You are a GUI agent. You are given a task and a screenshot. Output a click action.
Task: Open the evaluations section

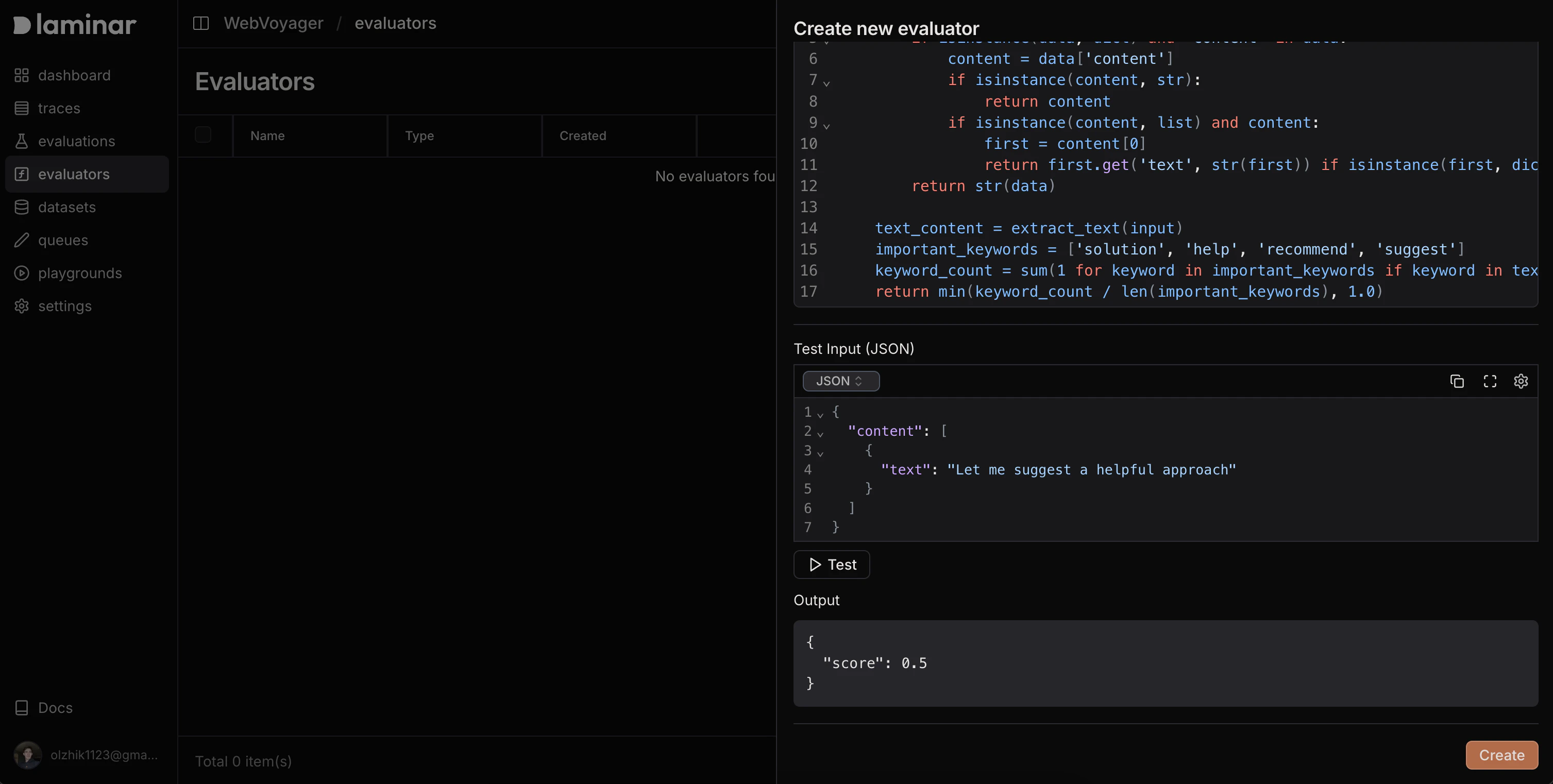(x=76, y=141)
